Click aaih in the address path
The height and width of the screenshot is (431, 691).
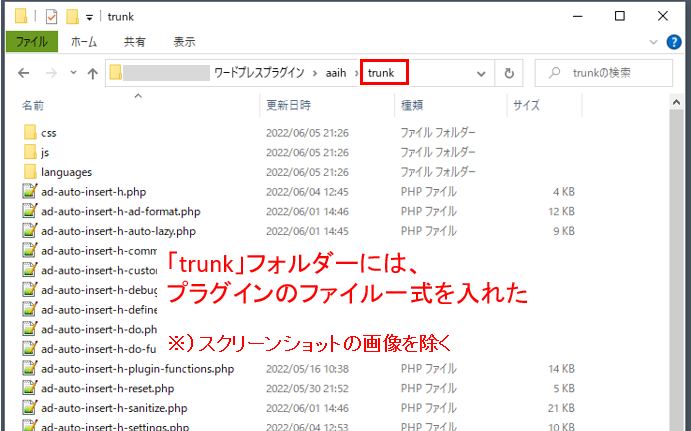(x=336, y=73)
